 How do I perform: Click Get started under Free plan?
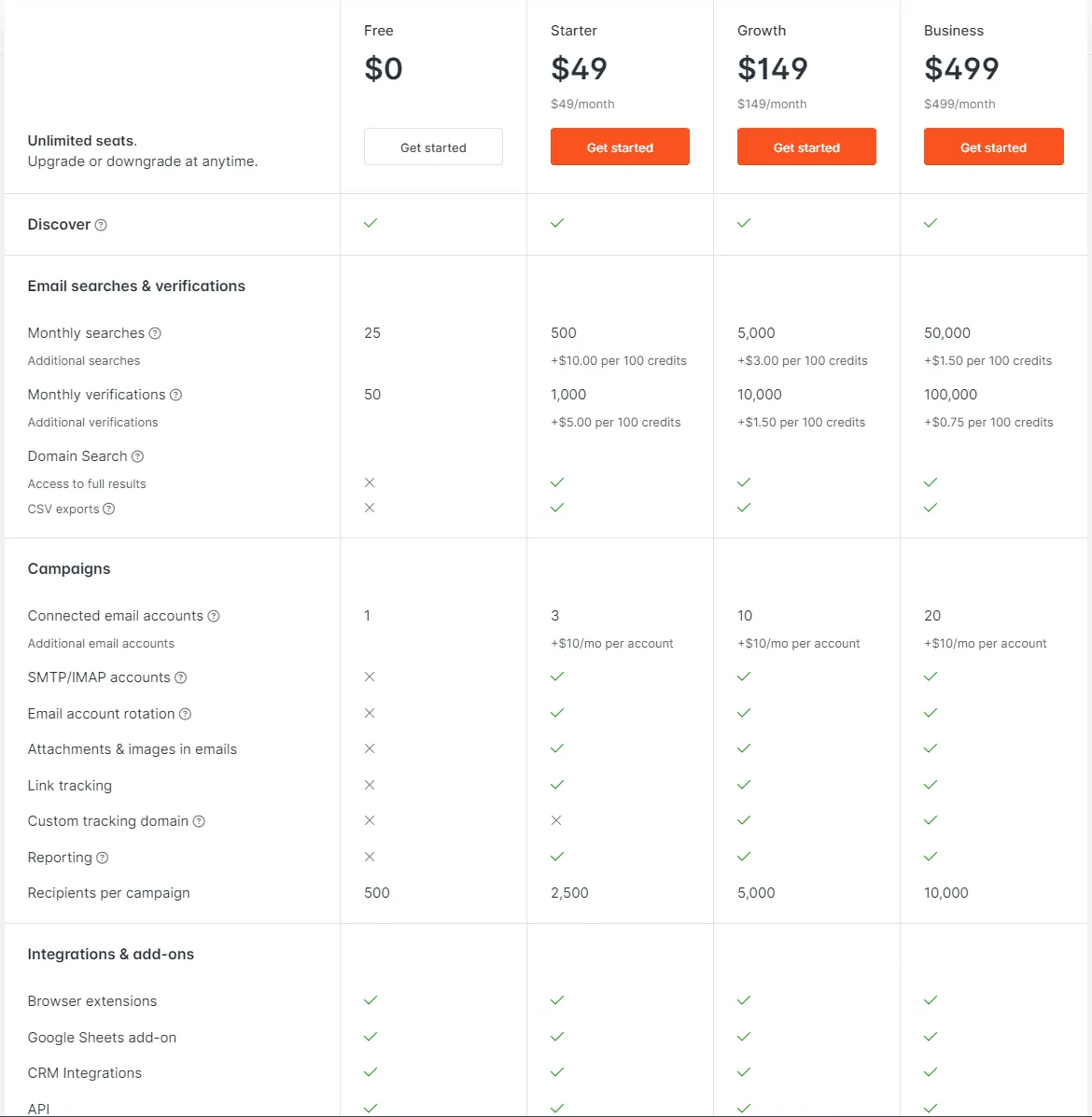coord(433,147)
